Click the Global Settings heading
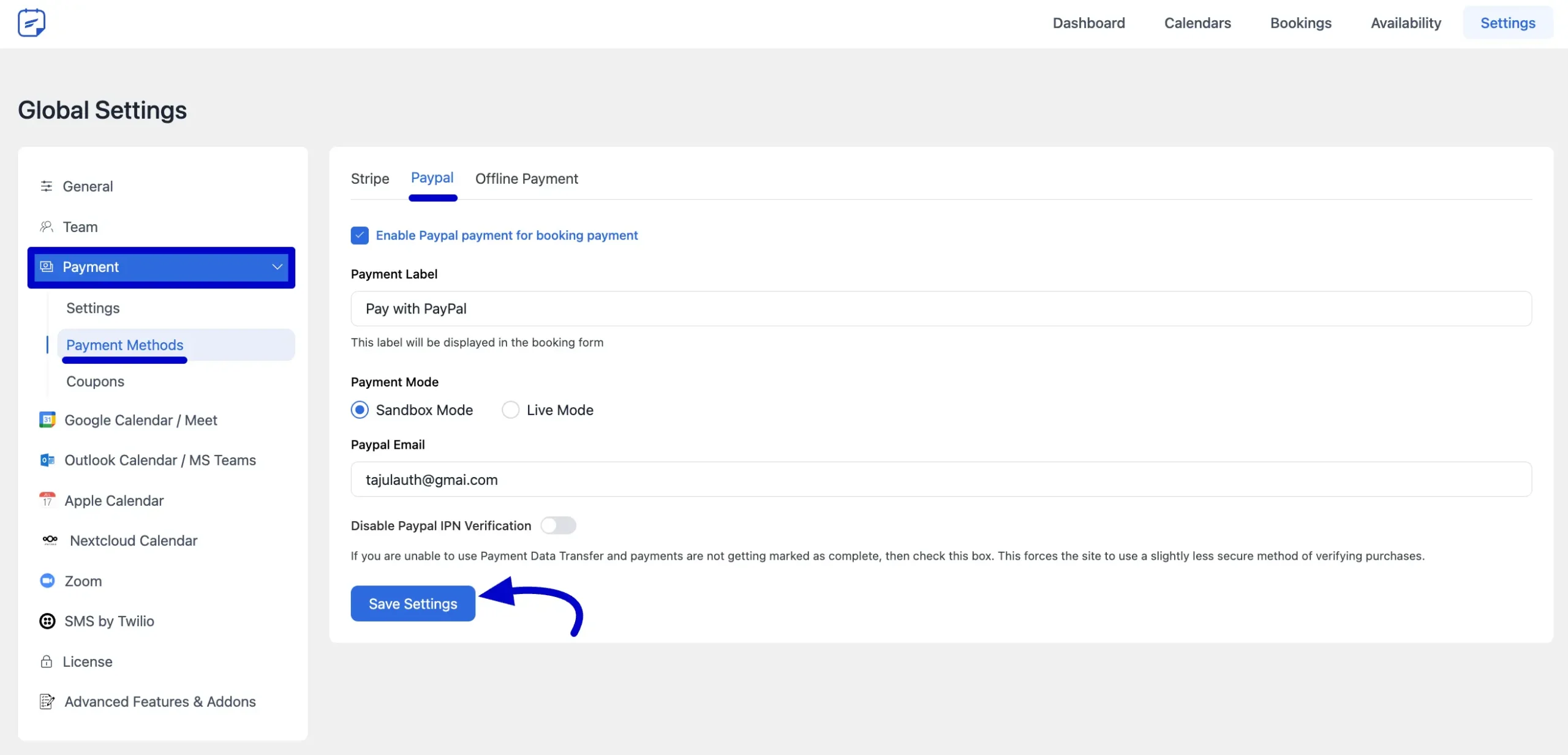This screenshot has width=1568, height=755. pos(102,110)
